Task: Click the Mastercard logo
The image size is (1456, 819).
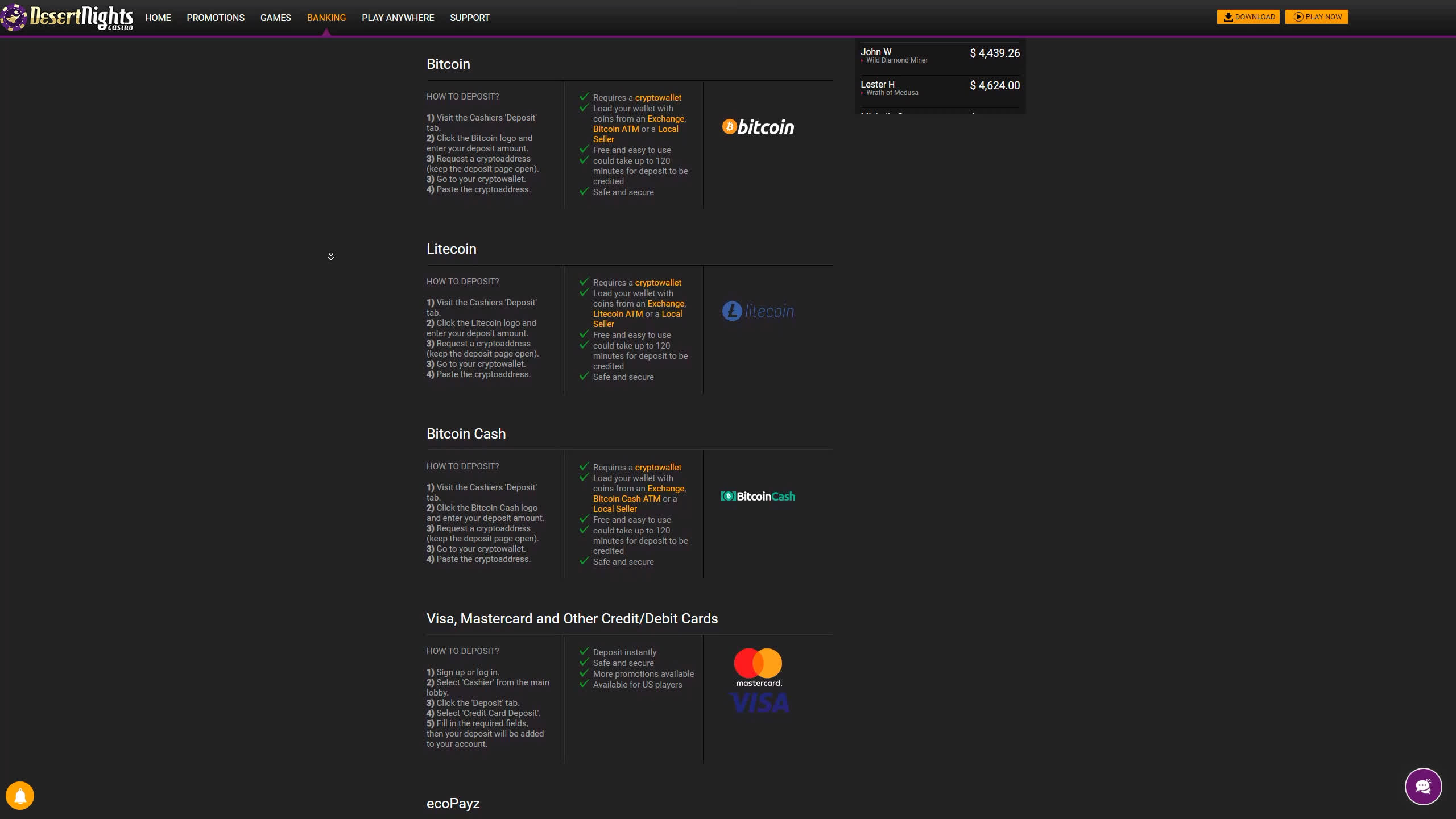Action: [x=758, y=667]
